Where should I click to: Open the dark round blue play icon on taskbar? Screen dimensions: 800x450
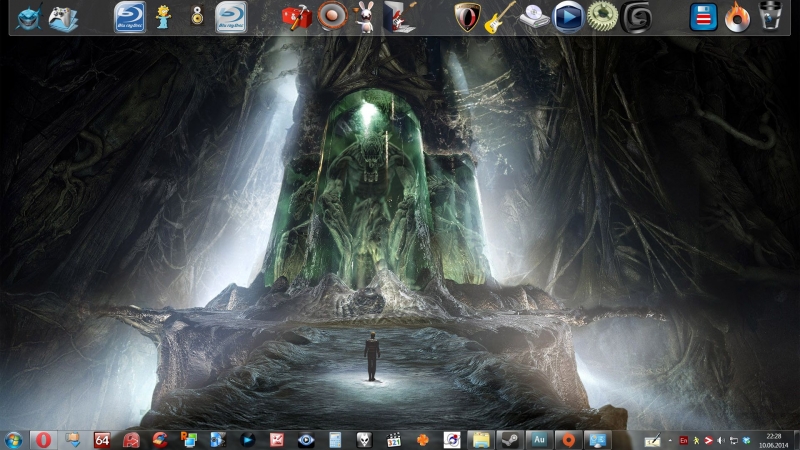coord(248,440)
